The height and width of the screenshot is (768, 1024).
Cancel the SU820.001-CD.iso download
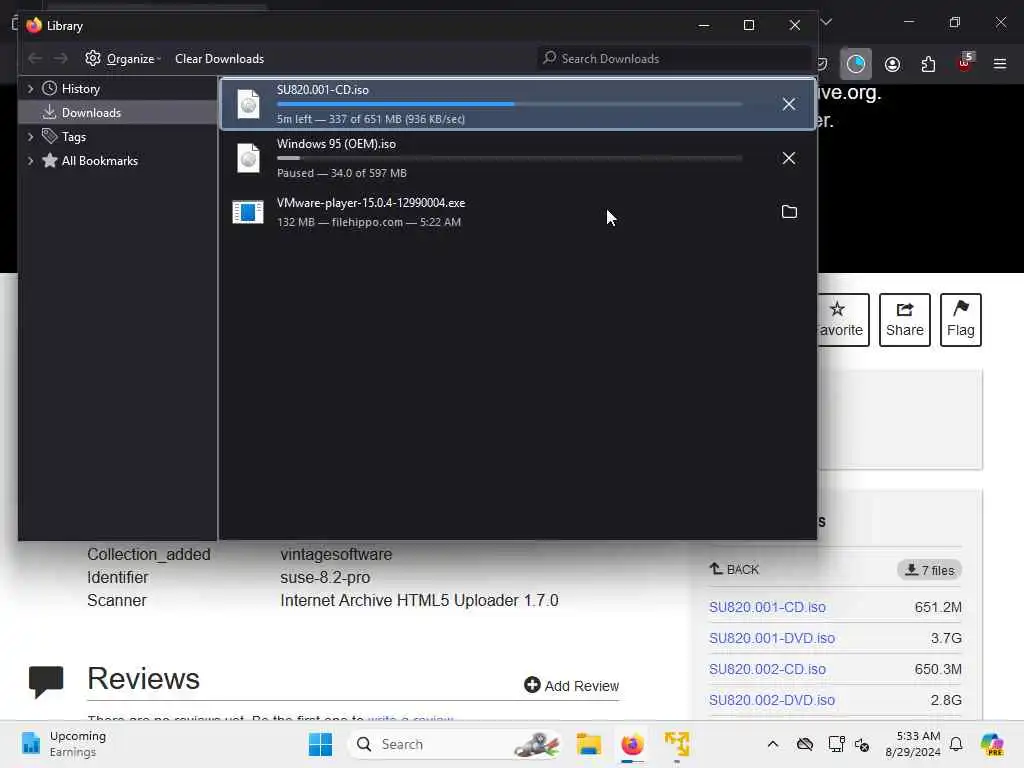(x=788, y=104)
